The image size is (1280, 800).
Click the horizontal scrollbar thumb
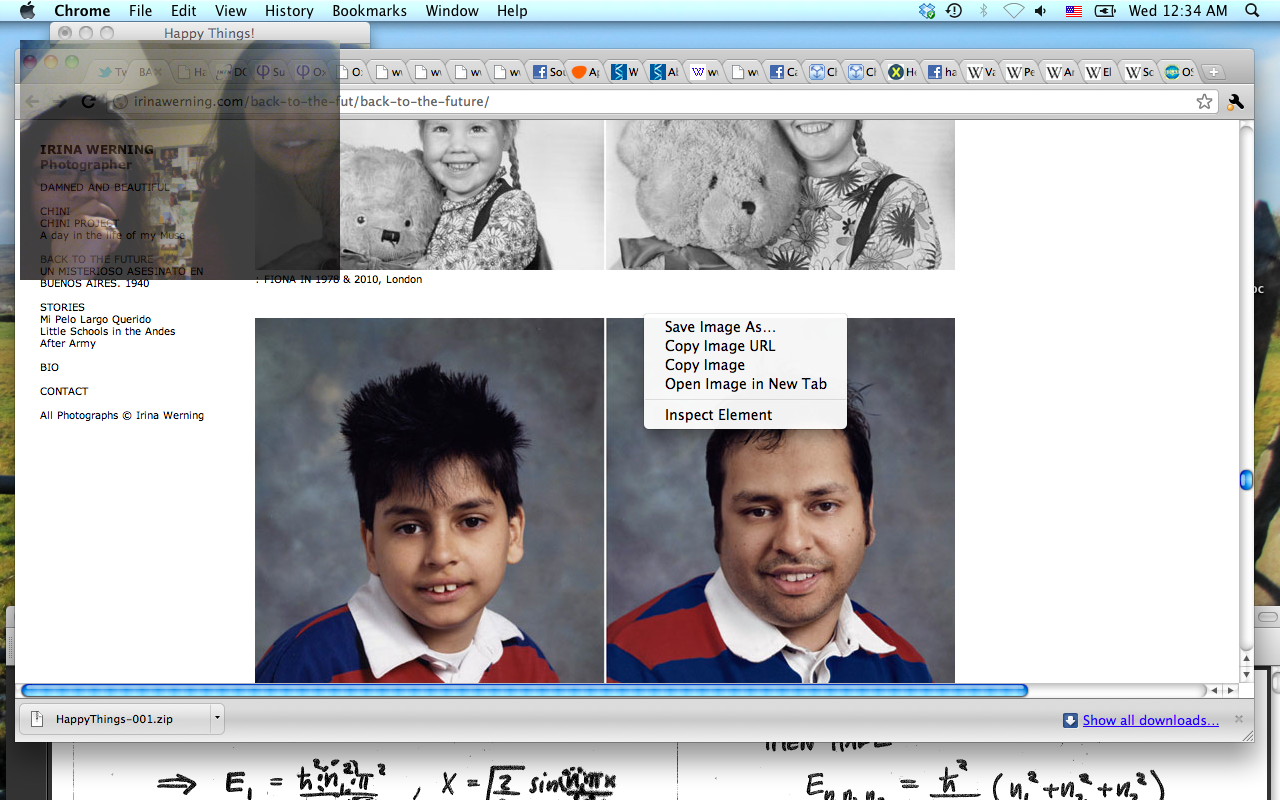tap(524, 690)
